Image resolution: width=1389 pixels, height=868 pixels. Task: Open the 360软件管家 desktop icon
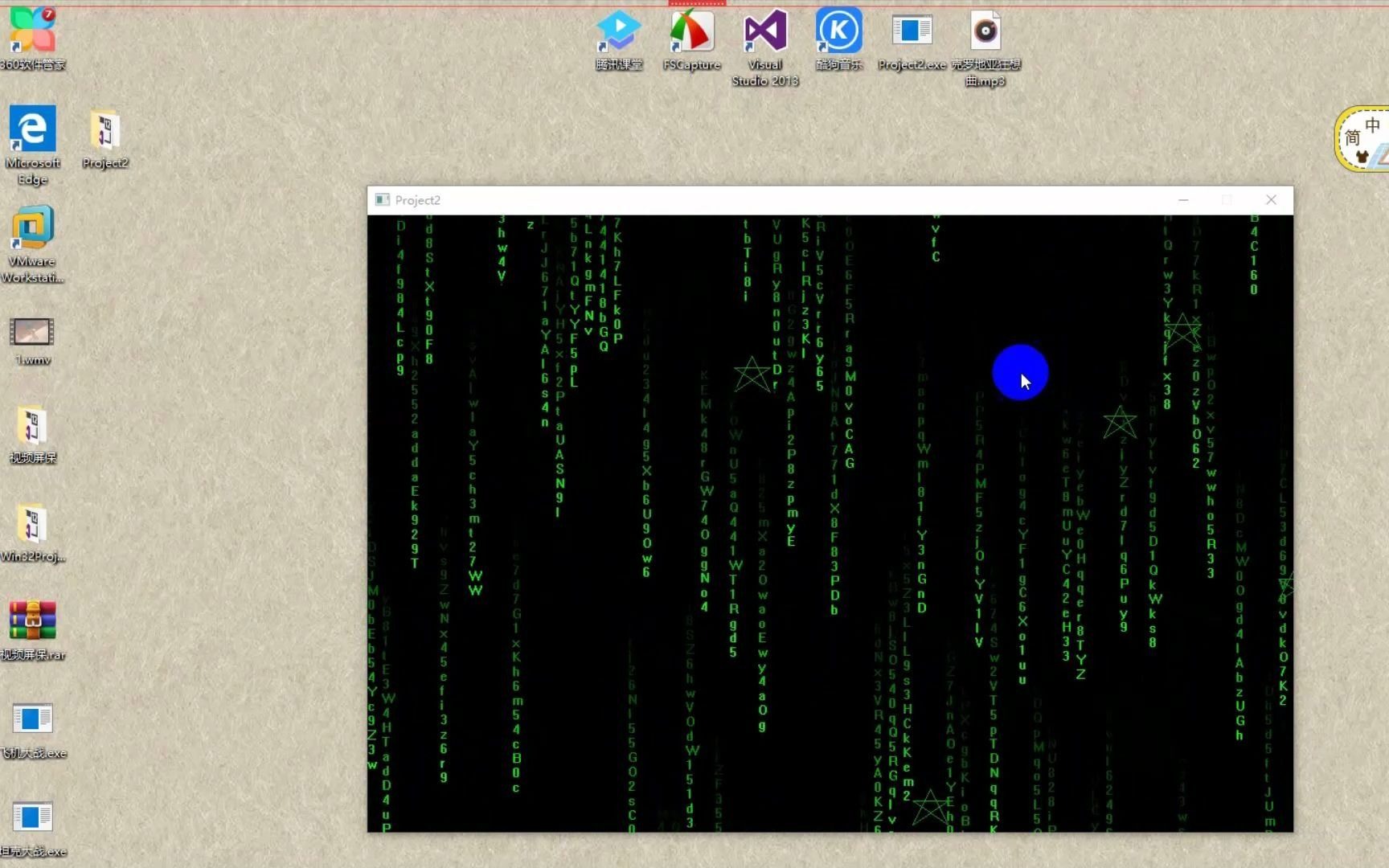click(x=33, y=39)
